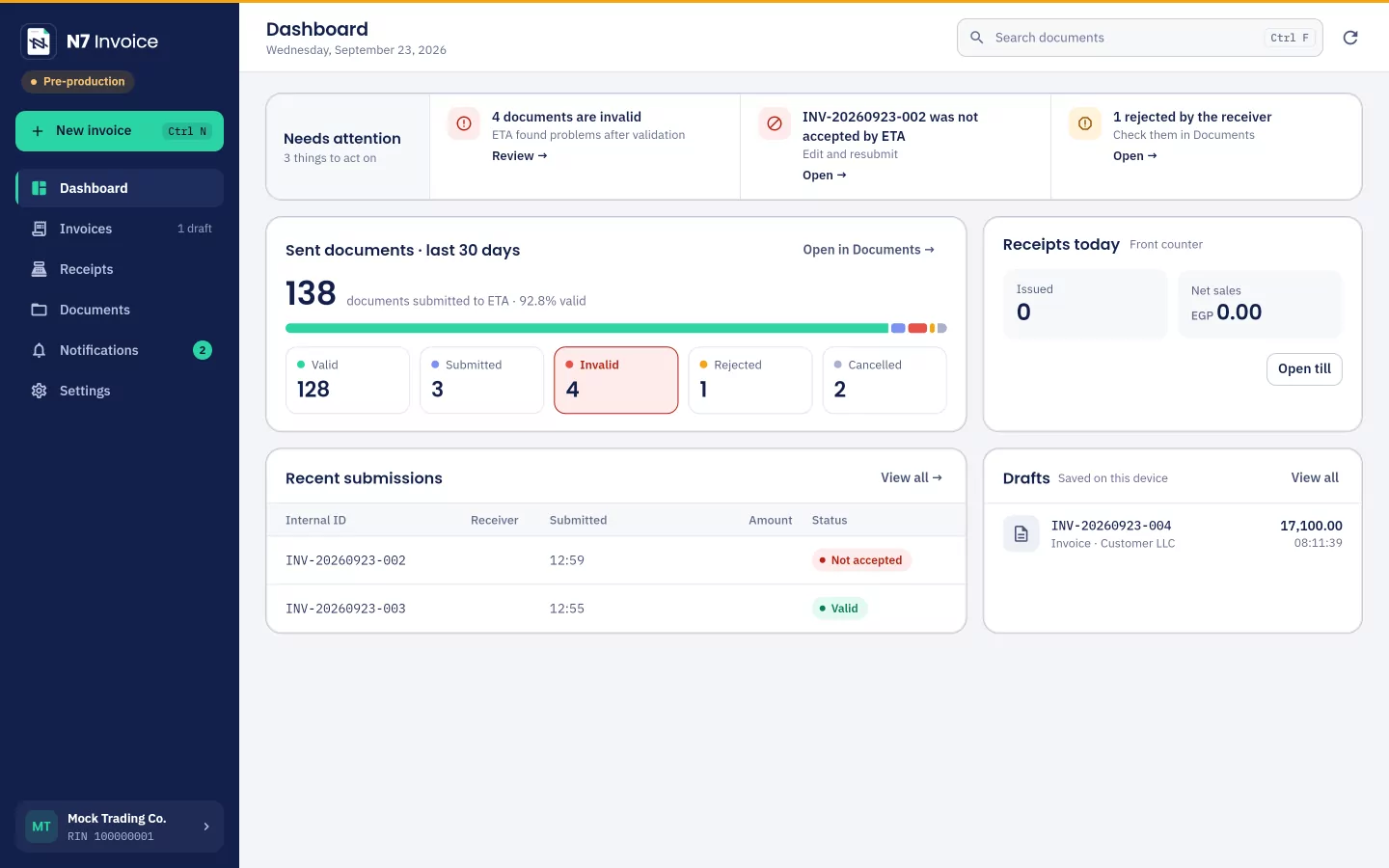Click the draft document icon for INV-20260923-004
1389x868 pixels.
tap(1021, 534)
